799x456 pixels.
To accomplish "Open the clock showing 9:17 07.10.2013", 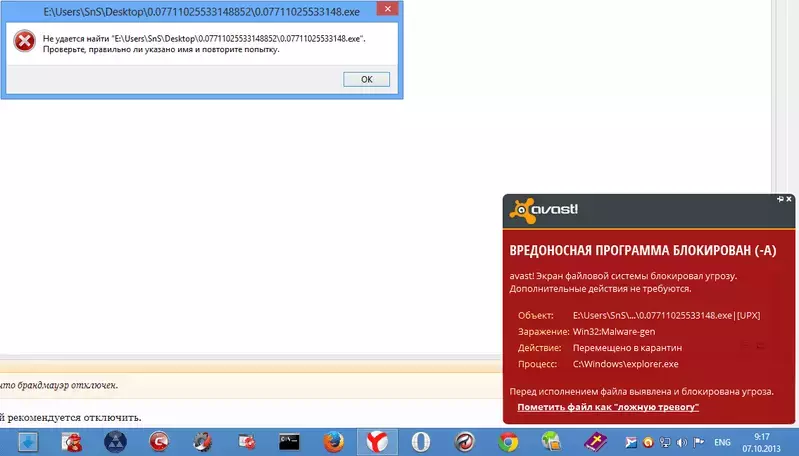I will click(x=761, y=442).
